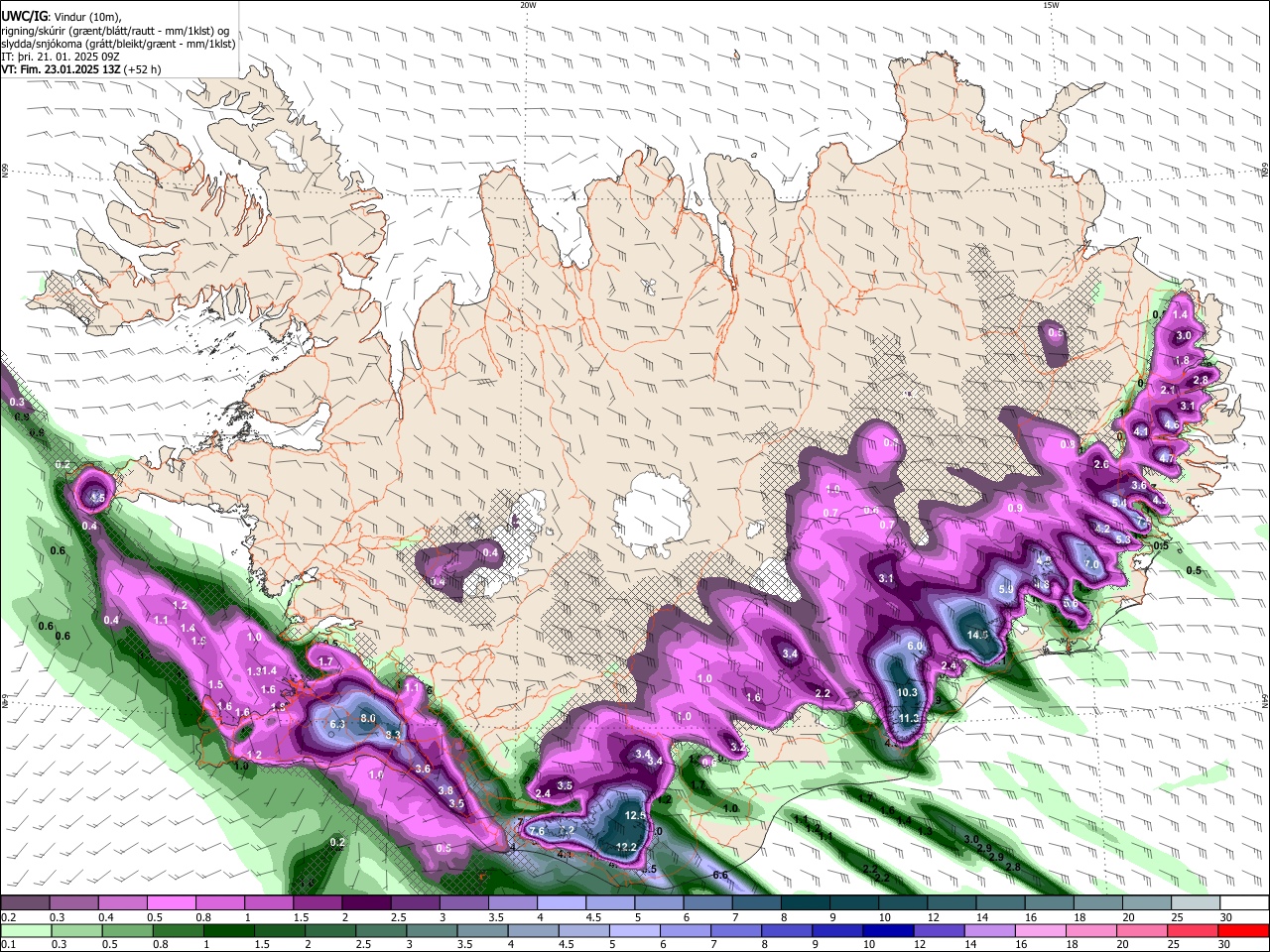Click the 4.2 value label on the map
The image size is (1270, 952).
click(1102, 529)
